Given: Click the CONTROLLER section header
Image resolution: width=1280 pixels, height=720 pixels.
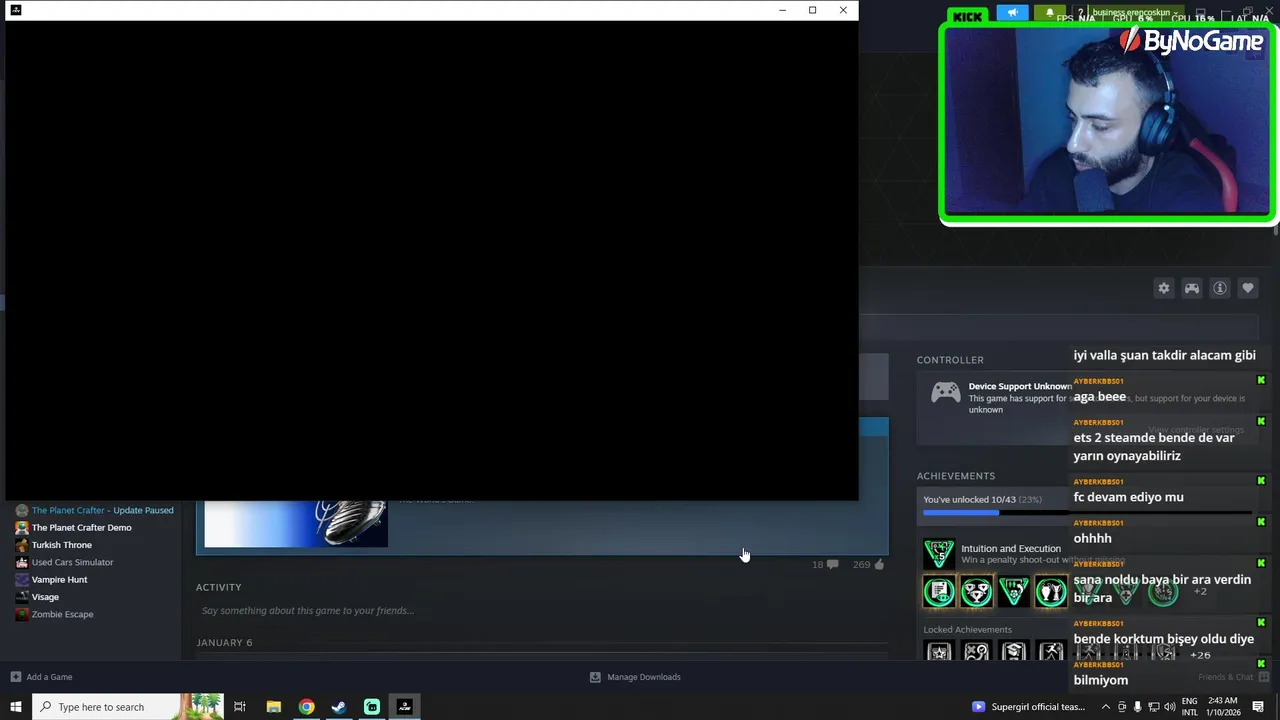Looking at the screenshot, I should 950,360.
